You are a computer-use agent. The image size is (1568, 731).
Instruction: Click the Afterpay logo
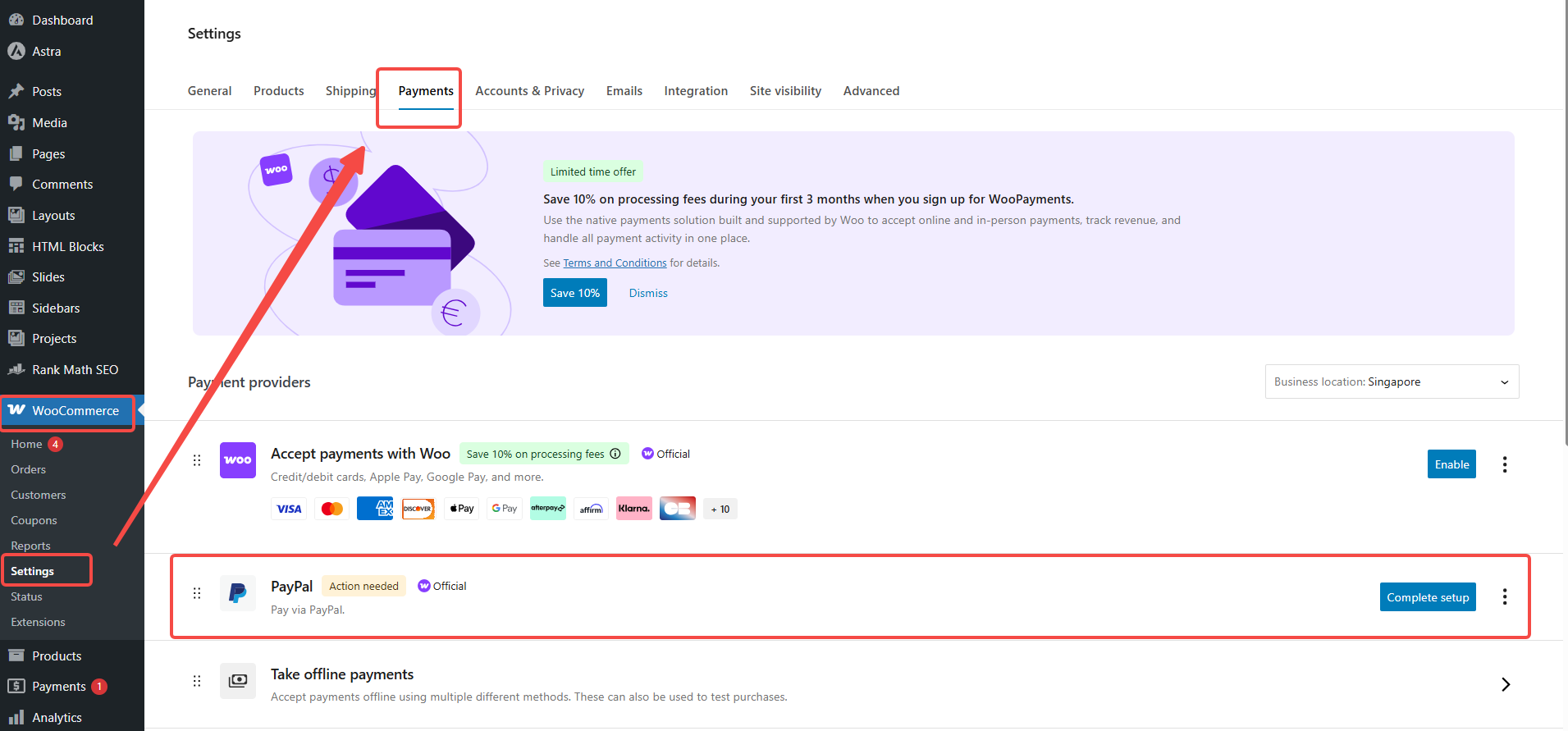point(548,509)
